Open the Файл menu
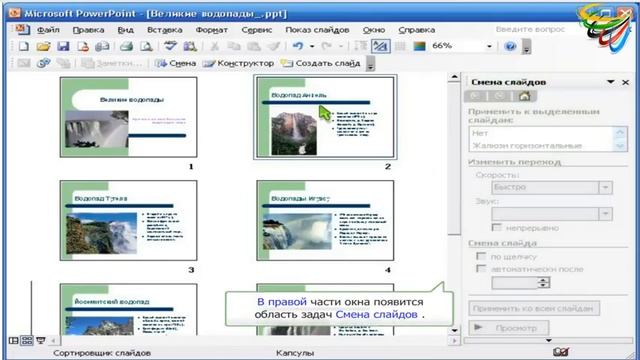Screen dimensions: 640x360 click(48, 30)
